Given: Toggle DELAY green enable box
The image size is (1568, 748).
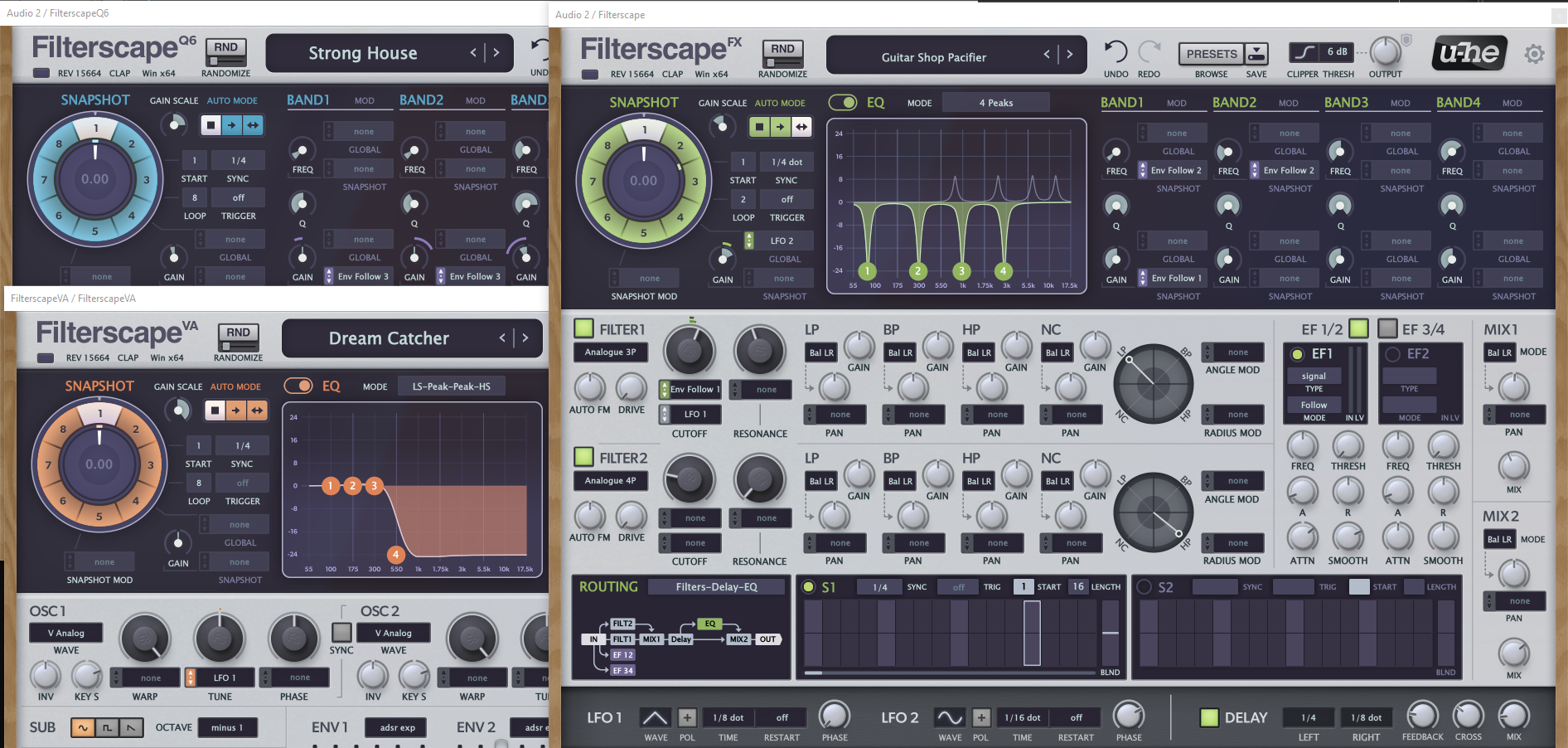Looking at the screenshot, I should pos(1209,717).
